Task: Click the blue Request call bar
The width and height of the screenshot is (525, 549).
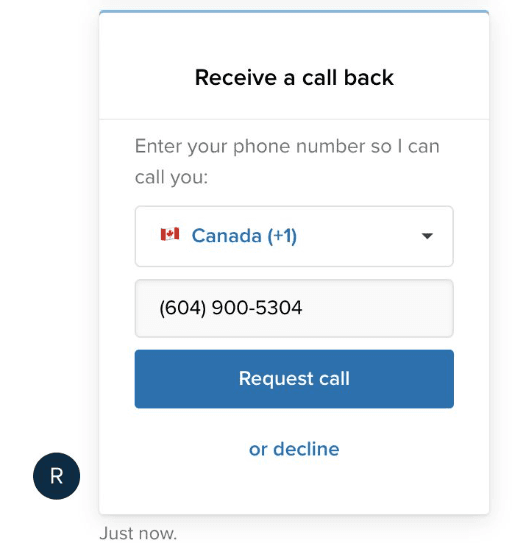Action: 294,378
